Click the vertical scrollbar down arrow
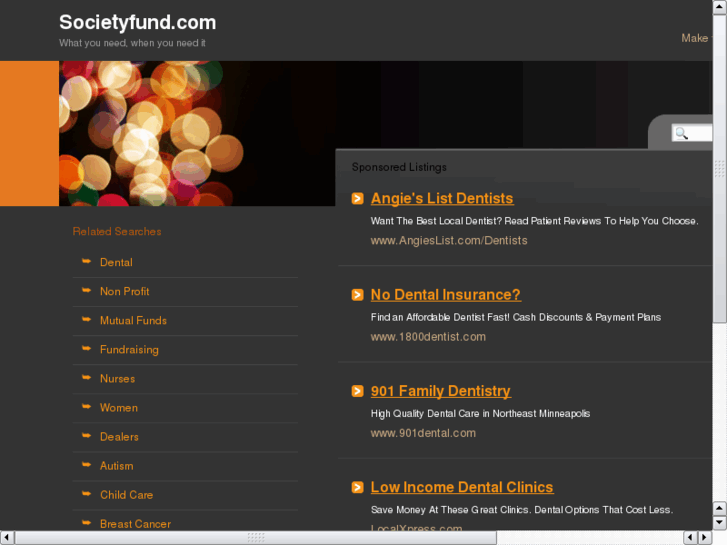Image resolution: width=727 pixels, height=545 pixels. [x=720, y=523]
